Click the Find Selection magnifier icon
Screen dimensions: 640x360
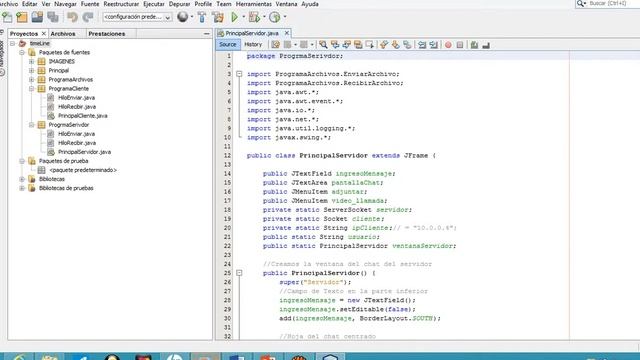[323, 44]
